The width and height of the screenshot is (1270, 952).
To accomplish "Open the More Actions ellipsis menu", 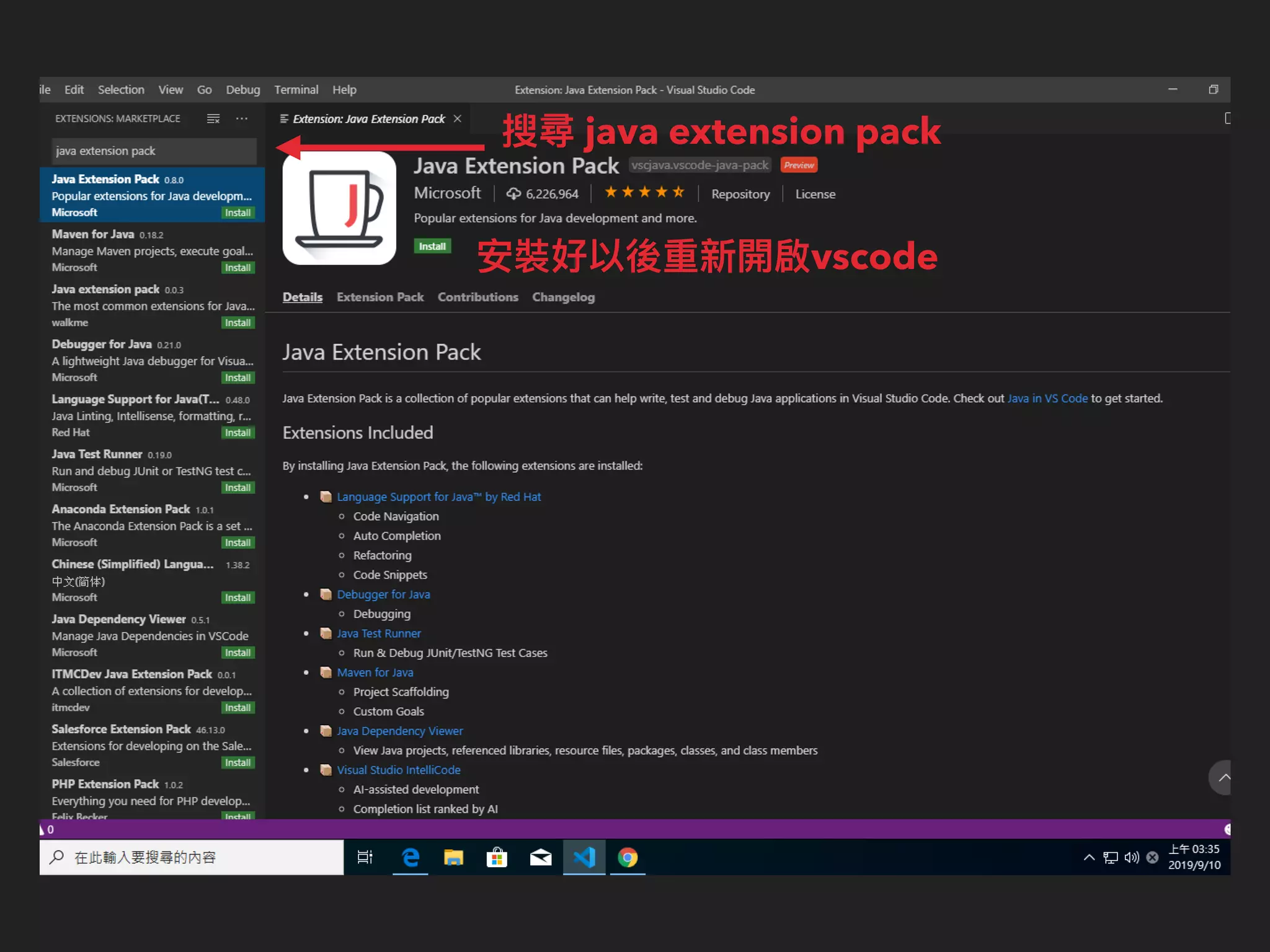I will point(242,118).
